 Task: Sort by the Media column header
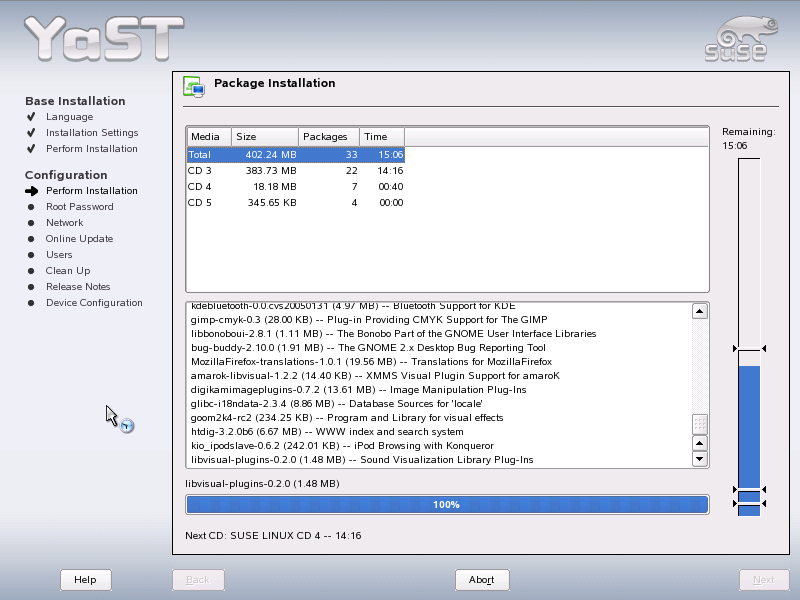tap(209, 137)
